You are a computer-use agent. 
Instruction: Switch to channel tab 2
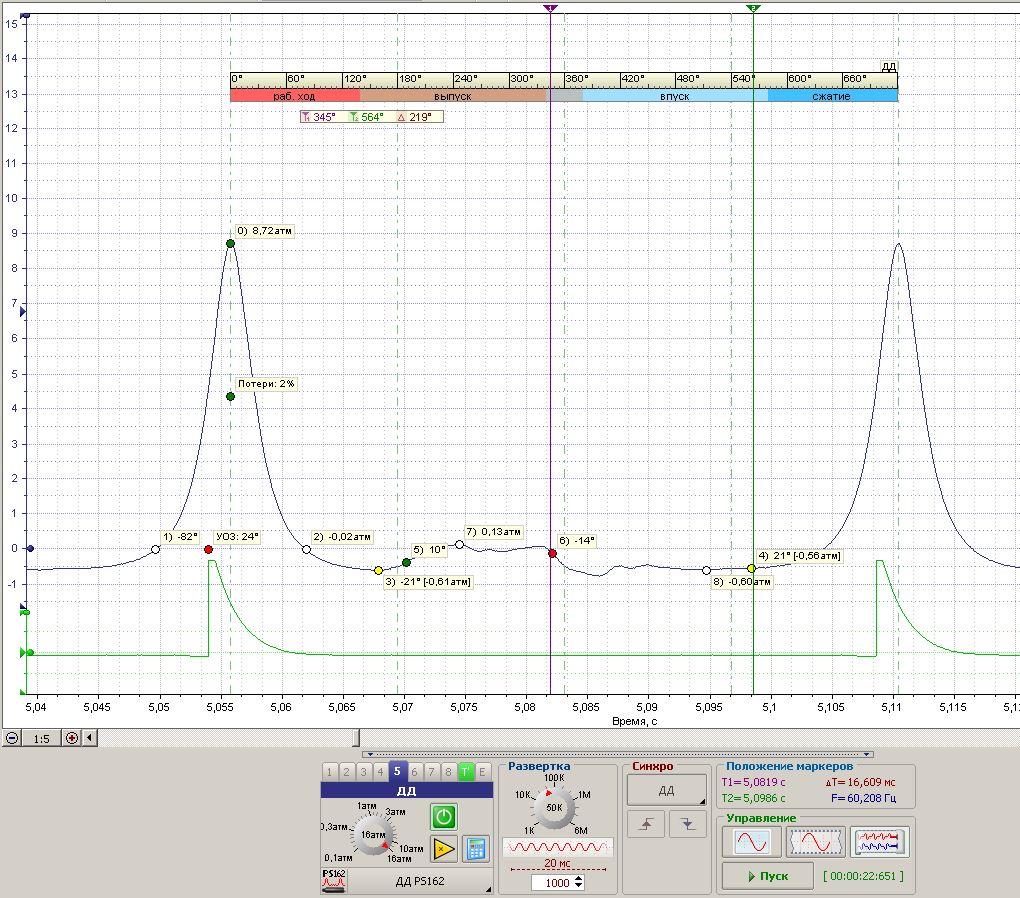coord(346,772)
